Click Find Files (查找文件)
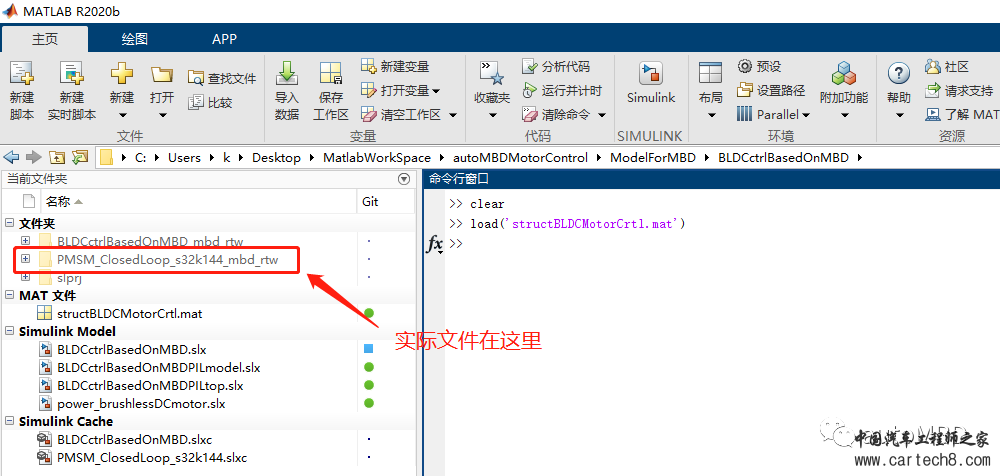 coord(223,78)
